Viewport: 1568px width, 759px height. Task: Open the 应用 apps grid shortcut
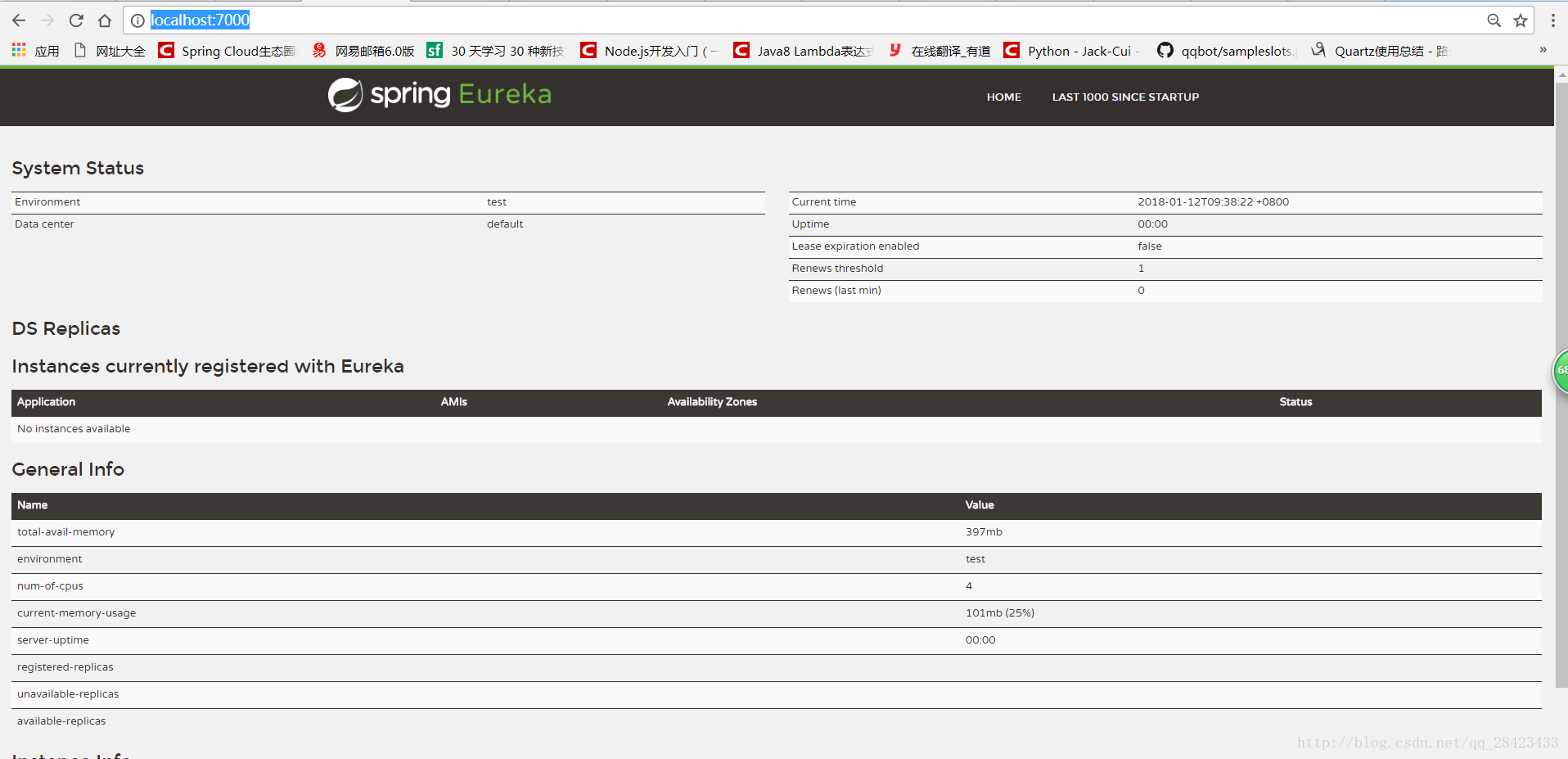coord(35,51)
